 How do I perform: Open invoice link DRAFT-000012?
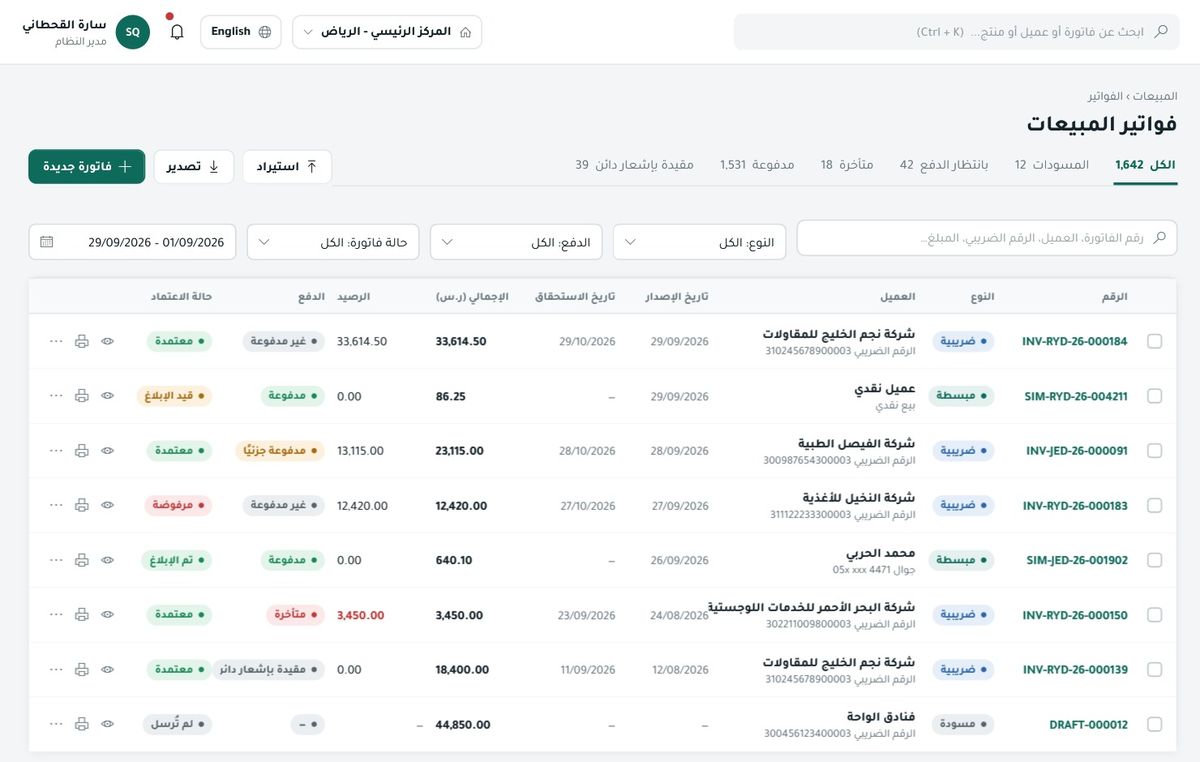click(1088, 725)
